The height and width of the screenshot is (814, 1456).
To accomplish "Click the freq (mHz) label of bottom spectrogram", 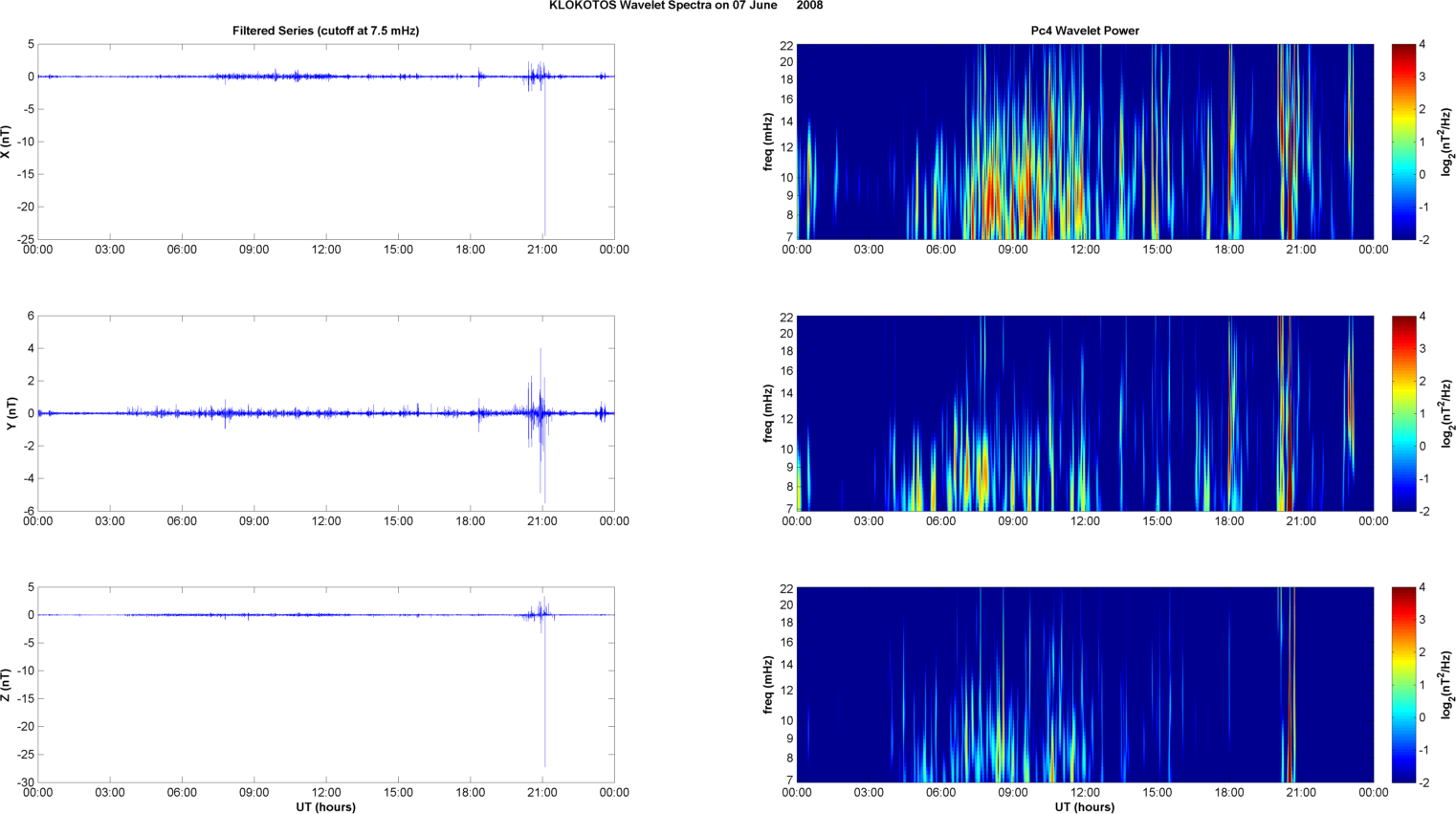I will click(x=767, y=685).
